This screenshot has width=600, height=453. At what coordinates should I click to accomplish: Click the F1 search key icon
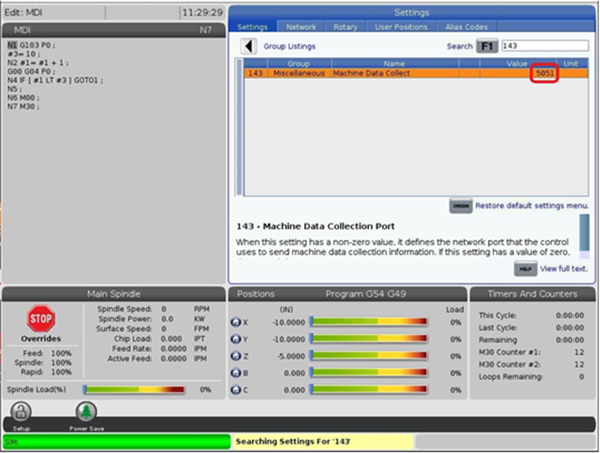[487, 46]
